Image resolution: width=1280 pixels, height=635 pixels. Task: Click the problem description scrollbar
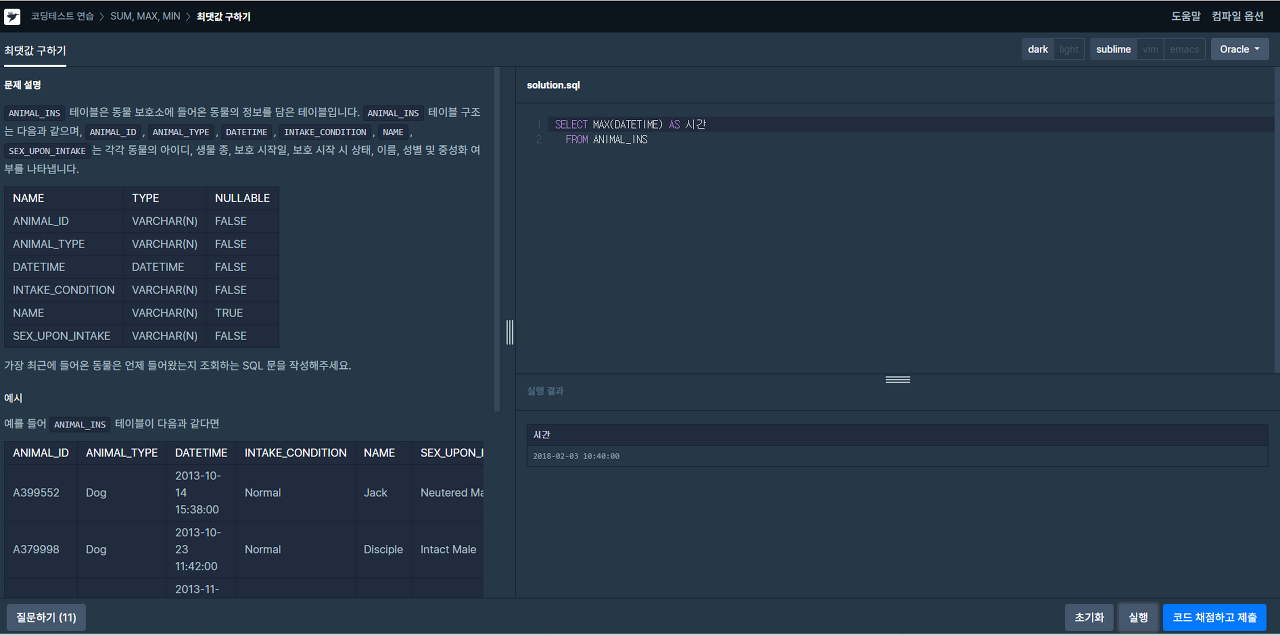pyautogui.click(x=497, y=240)
